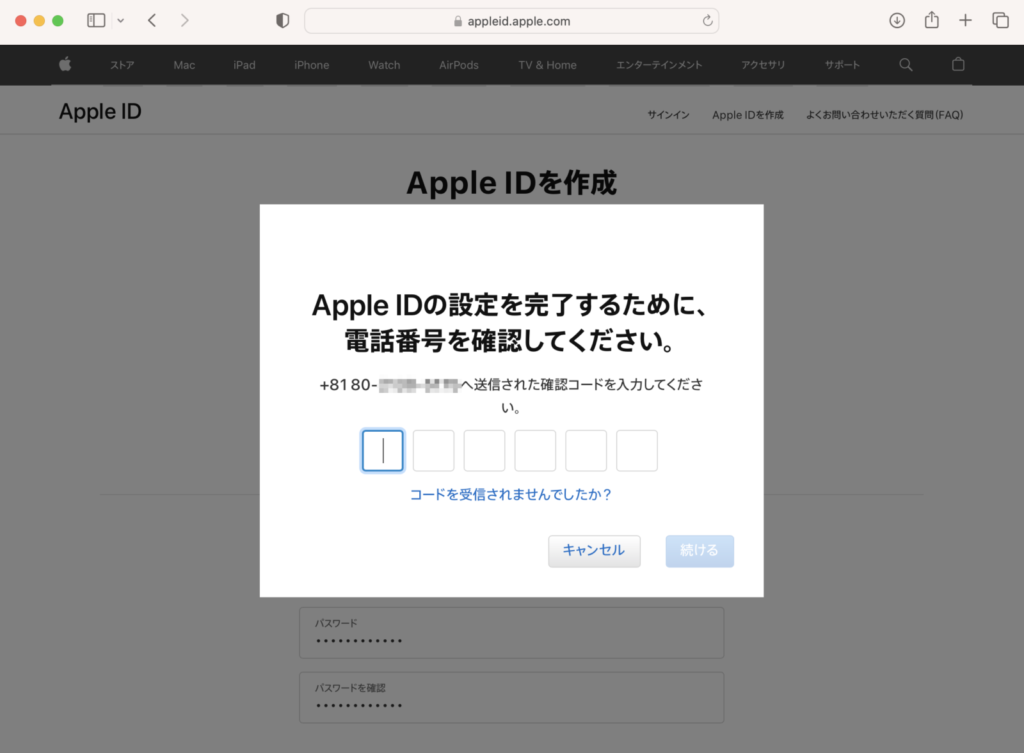Click コードを受信されませんでしたか？ link
This screenshot has height=753, width=1024.
coord(511,494)
